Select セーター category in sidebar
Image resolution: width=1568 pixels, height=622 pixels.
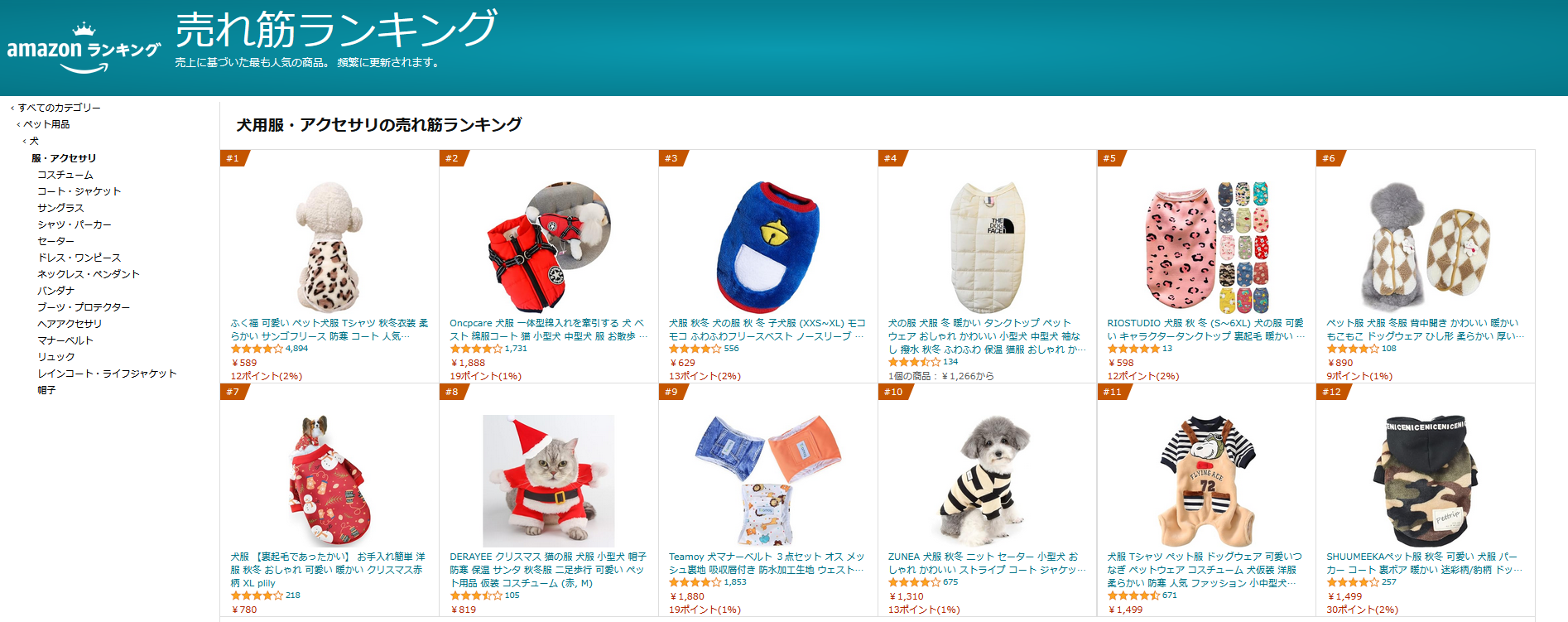coord(55,241)
